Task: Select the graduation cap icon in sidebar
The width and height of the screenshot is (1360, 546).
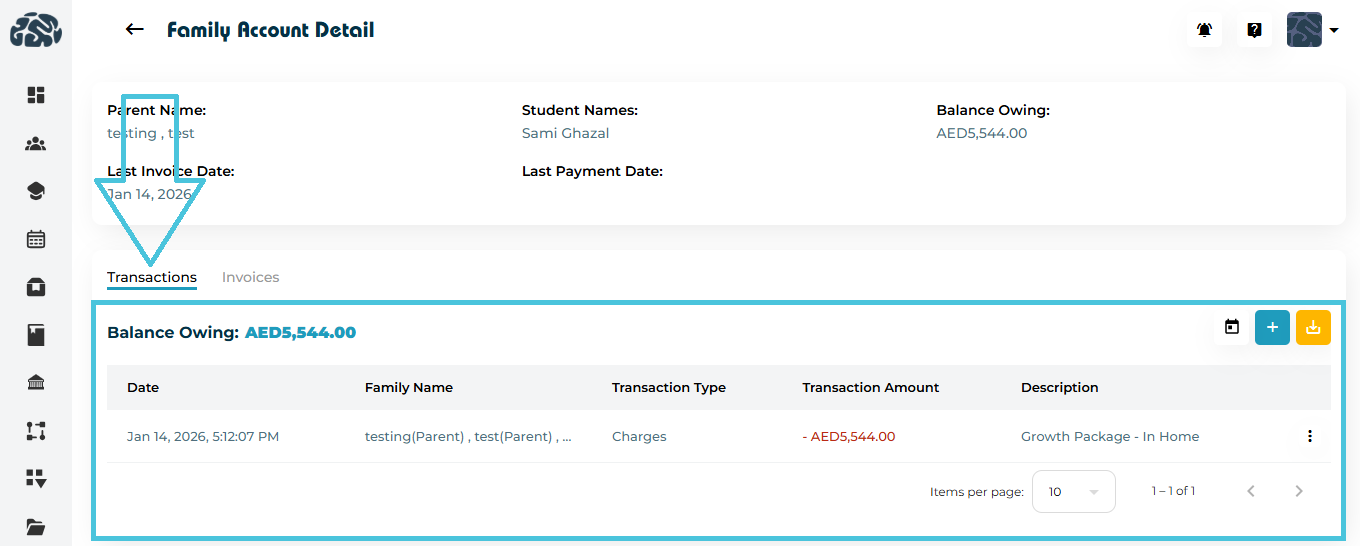Action: tap(36, 191)
